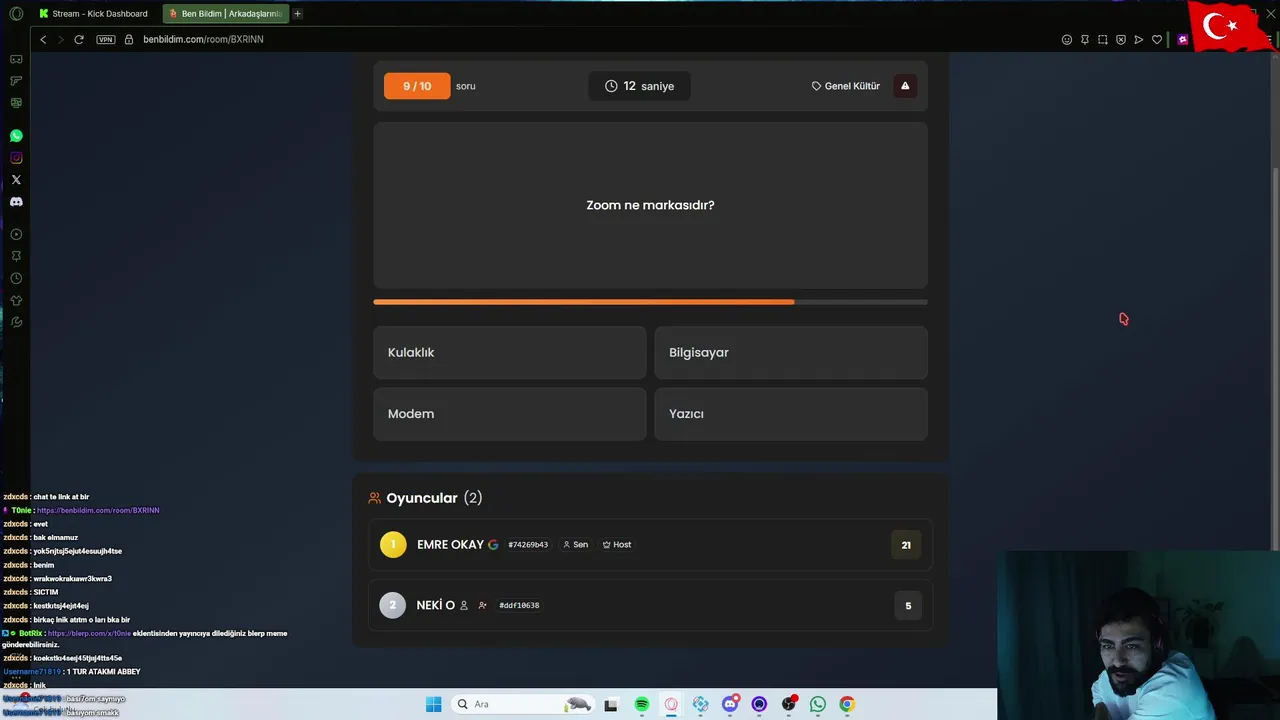Choose the Kulaklık answer
Screen dimensions: 1280x720
pos(510,352)
